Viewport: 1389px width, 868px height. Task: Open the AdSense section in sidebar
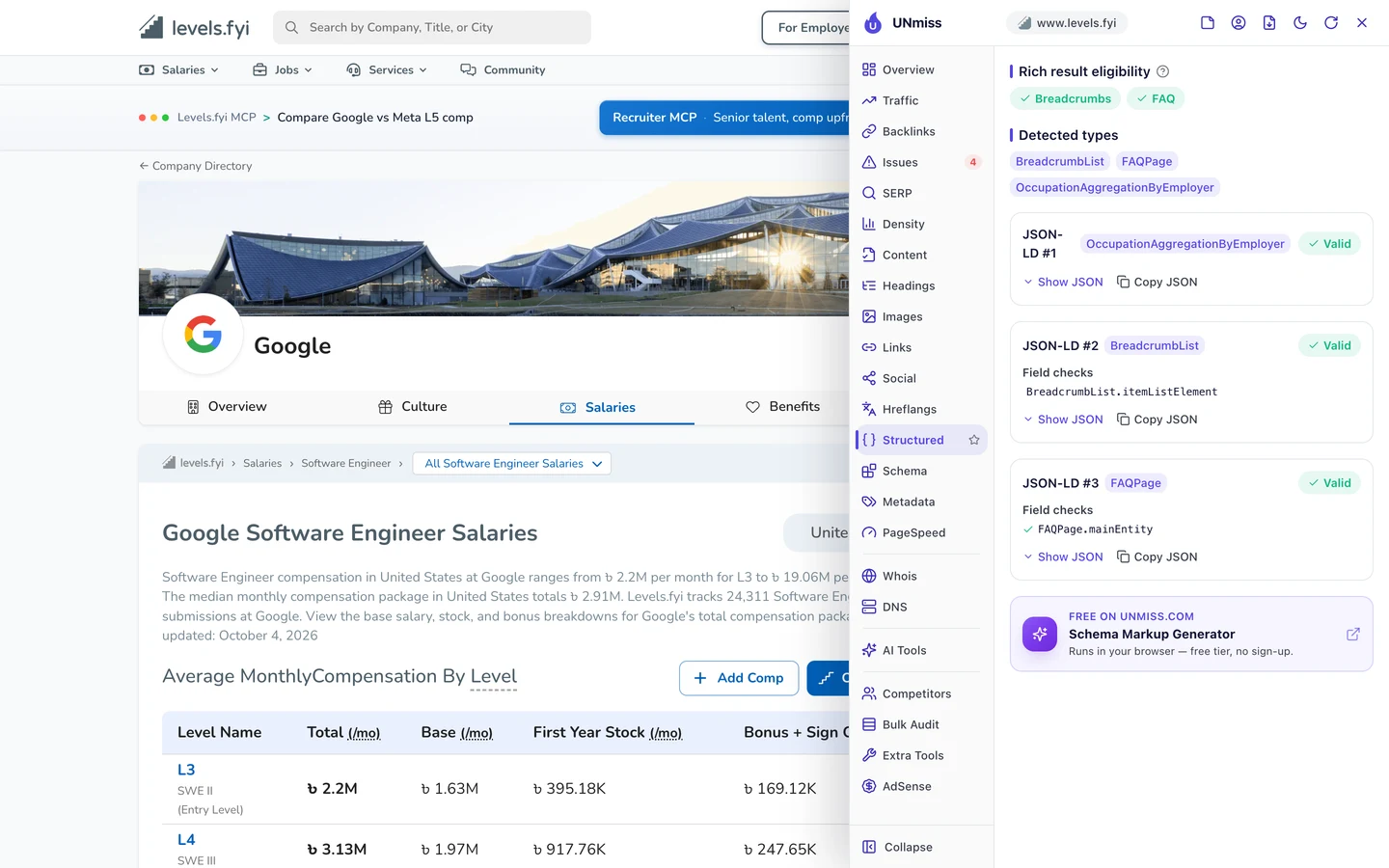(x=921, y=786)
